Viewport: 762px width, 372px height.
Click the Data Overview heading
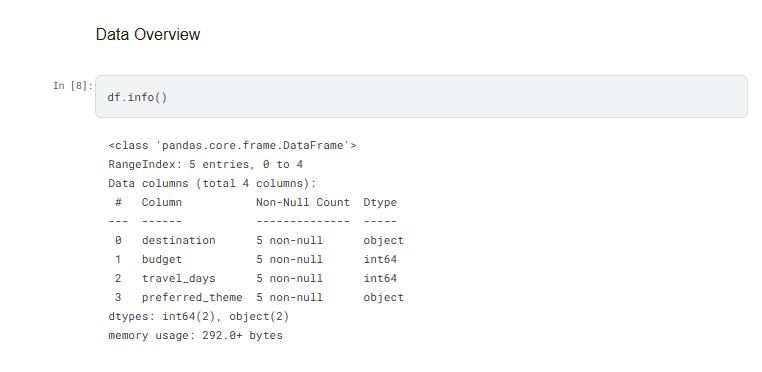click(x=148, y=35)
